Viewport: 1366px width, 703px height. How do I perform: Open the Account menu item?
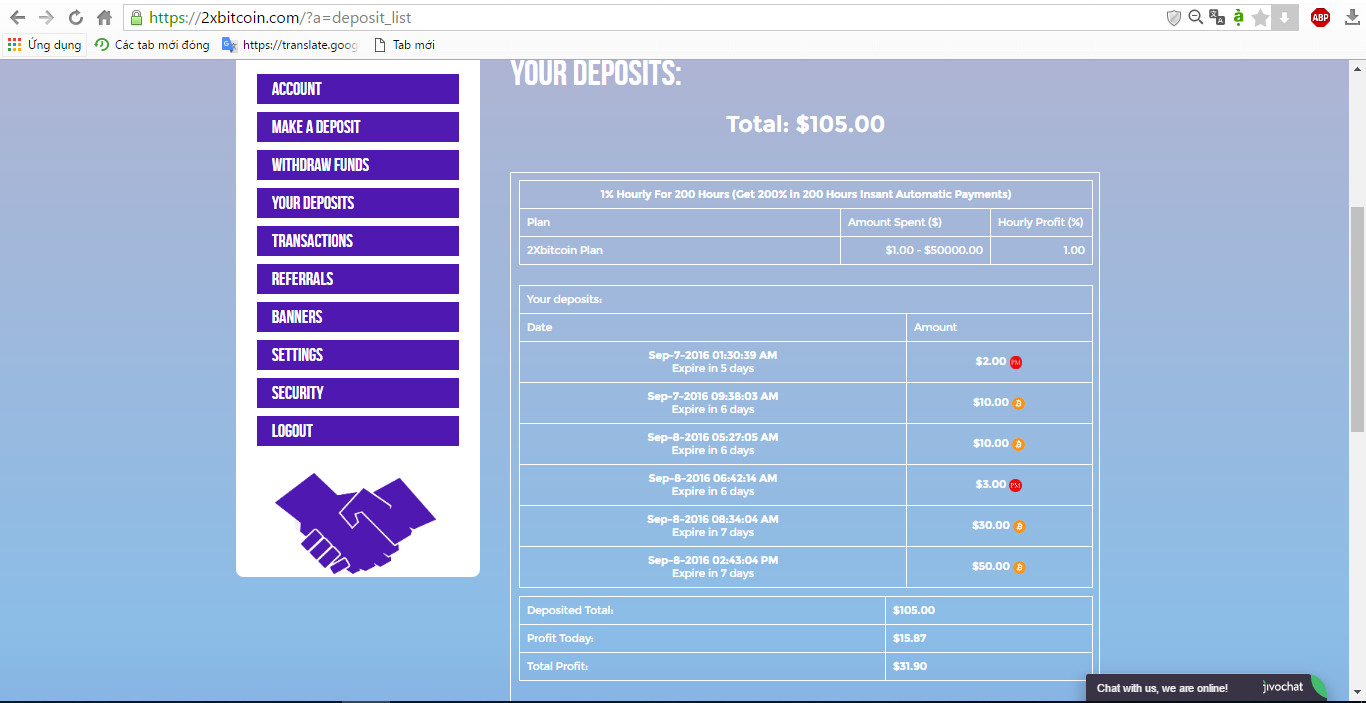click(x=358, y=89)
